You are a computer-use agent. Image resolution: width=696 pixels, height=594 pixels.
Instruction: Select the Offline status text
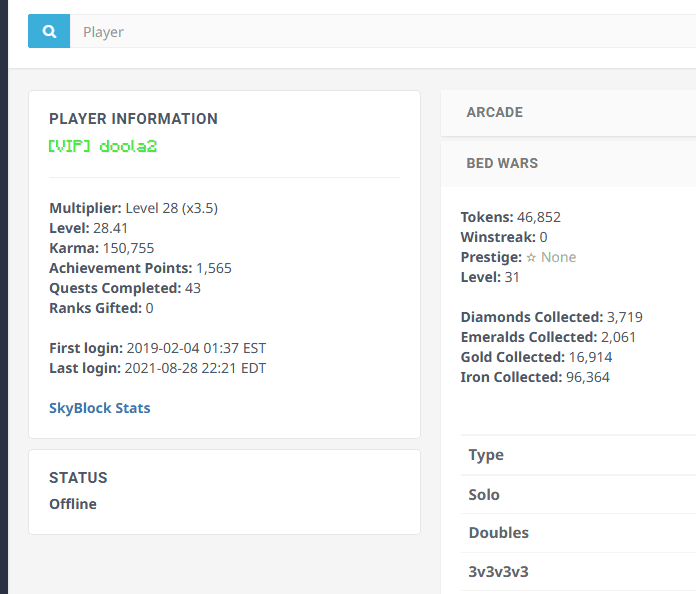pos(73,504)
